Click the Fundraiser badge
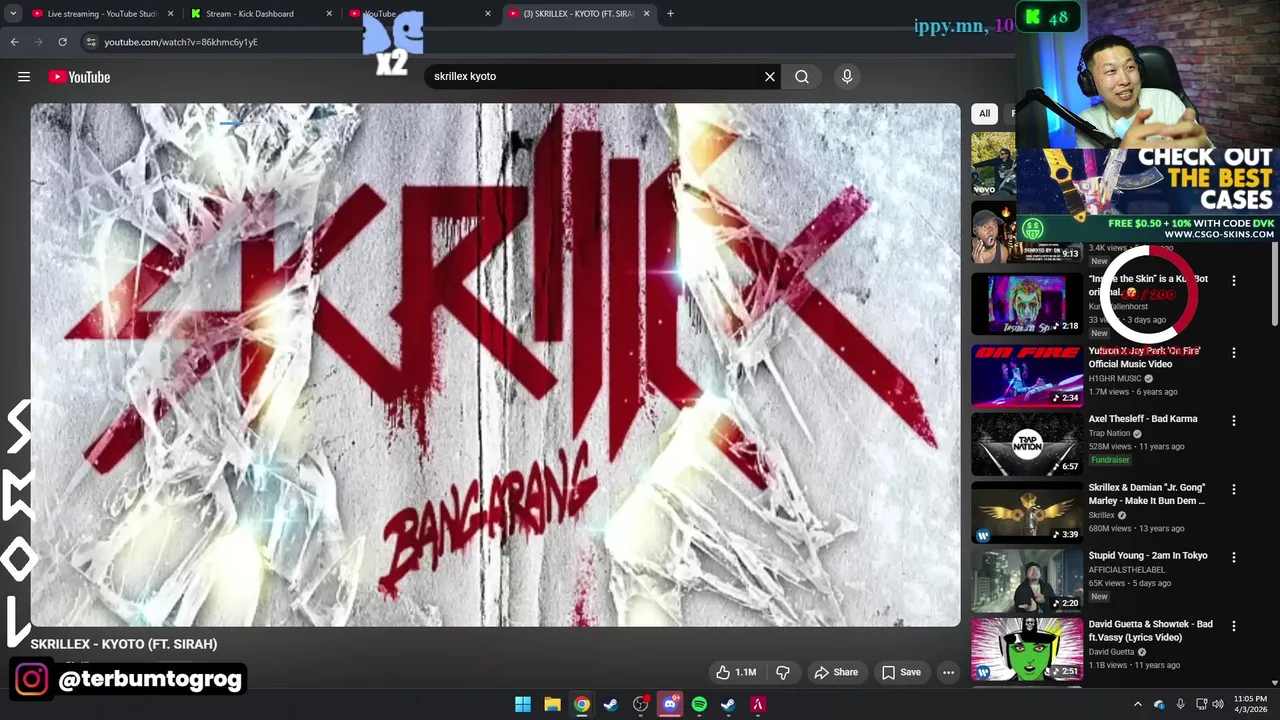 tap(1110, 460)
